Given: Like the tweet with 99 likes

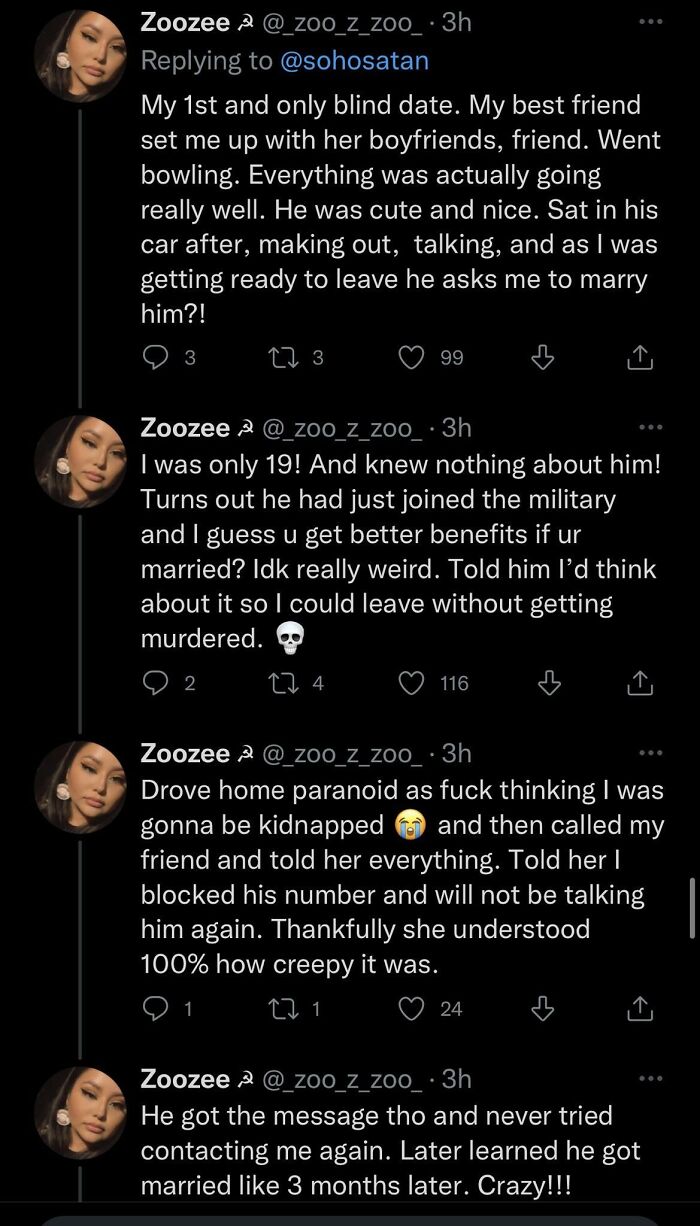Looking at the screenshot, I should 413,357.
